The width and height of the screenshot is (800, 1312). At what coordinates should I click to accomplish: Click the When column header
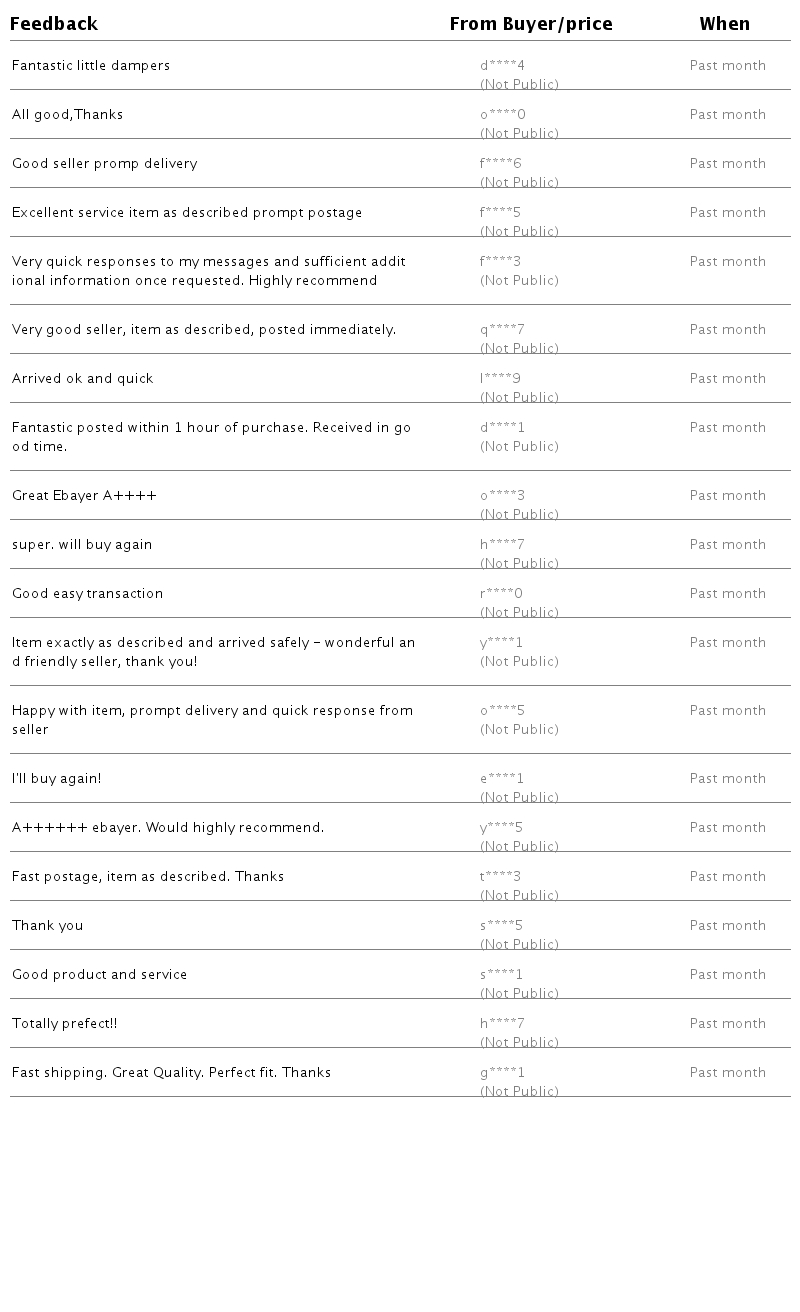pos(724,24)
